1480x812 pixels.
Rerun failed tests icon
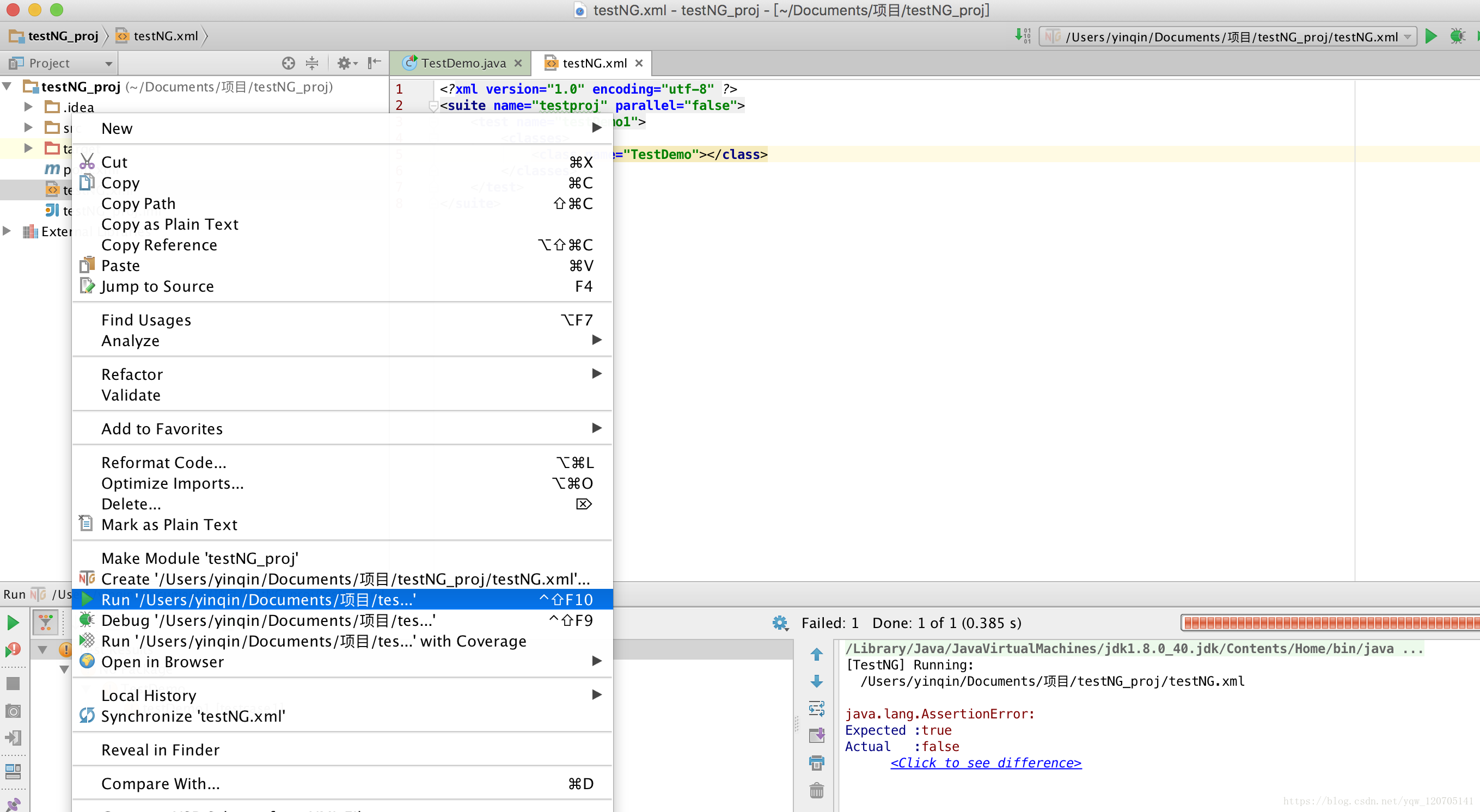pos(13,650)
